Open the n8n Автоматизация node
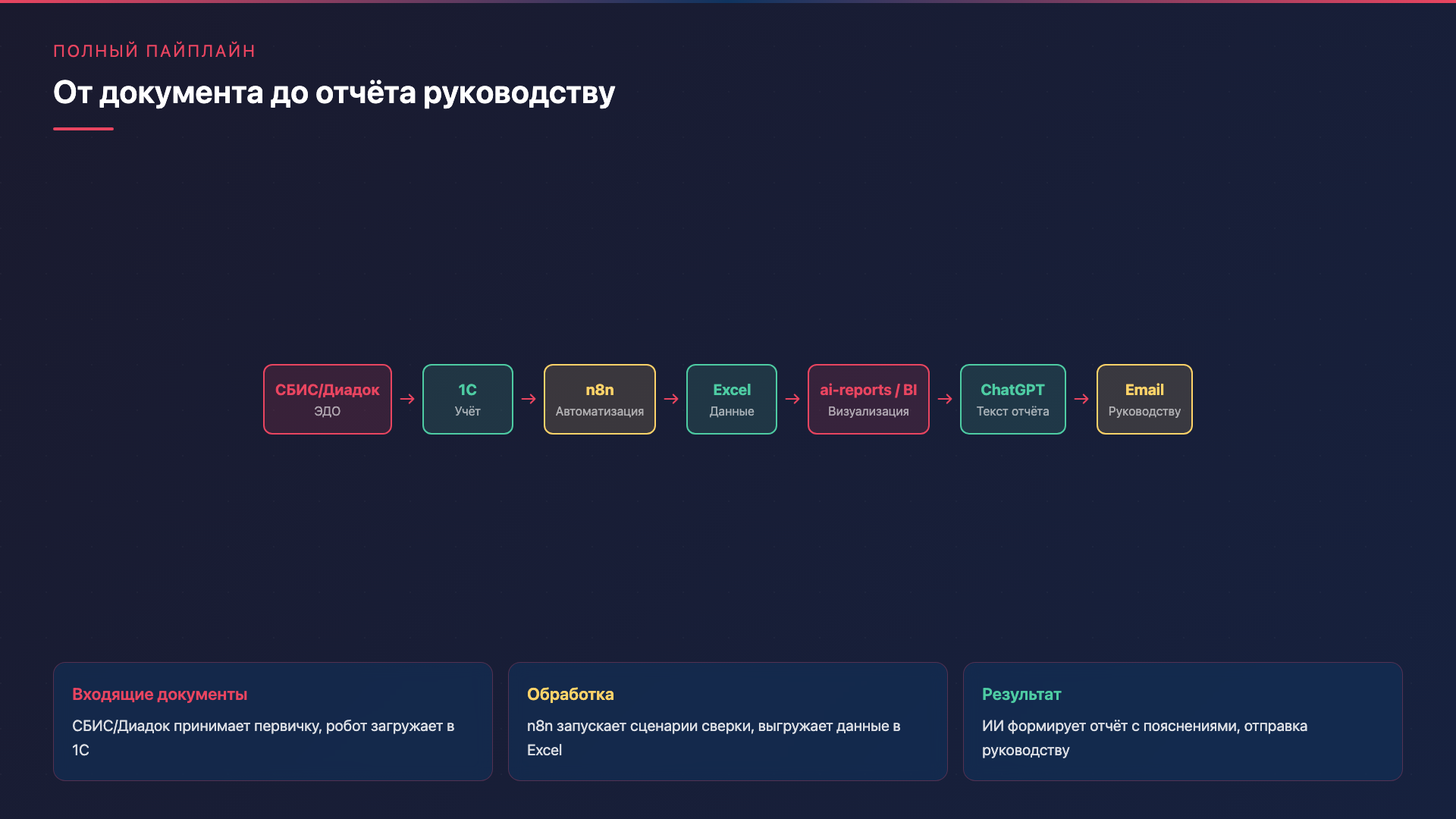This screenshot has width=1456, height=819. point(599,399)
